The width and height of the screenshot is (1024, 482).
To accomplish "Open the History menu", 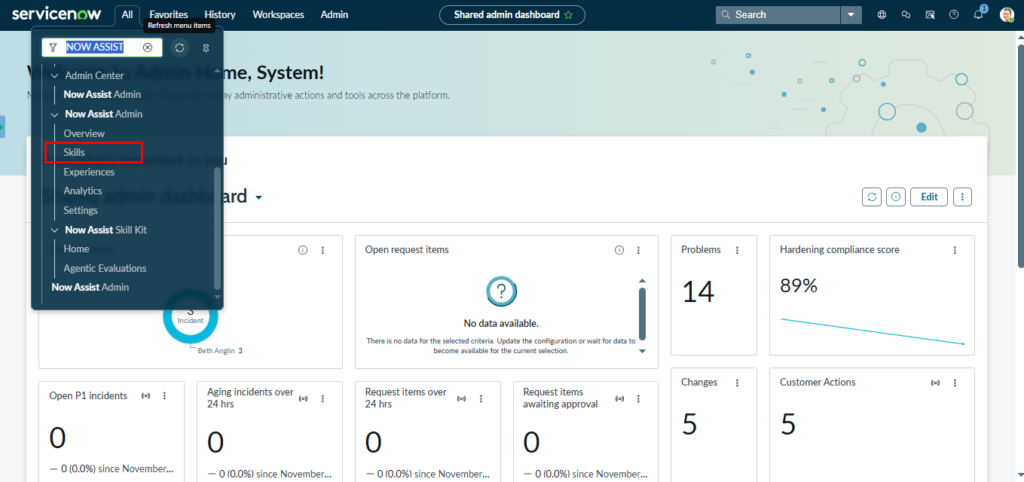I will 220,15.
